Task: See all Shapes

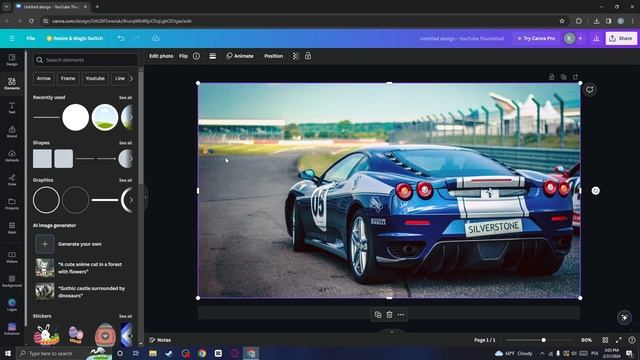Action: [x=125, y=143]
